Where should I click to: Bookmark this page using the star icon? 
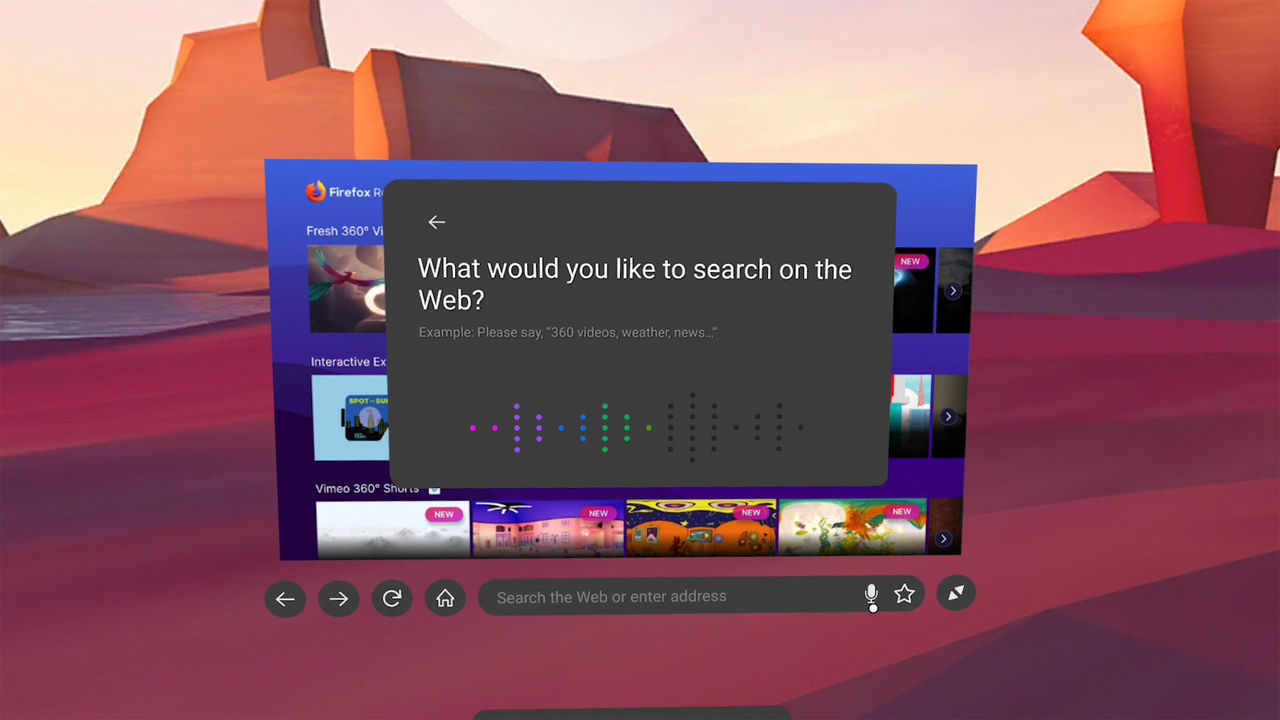pyautogui.click(x=903, y=593)
